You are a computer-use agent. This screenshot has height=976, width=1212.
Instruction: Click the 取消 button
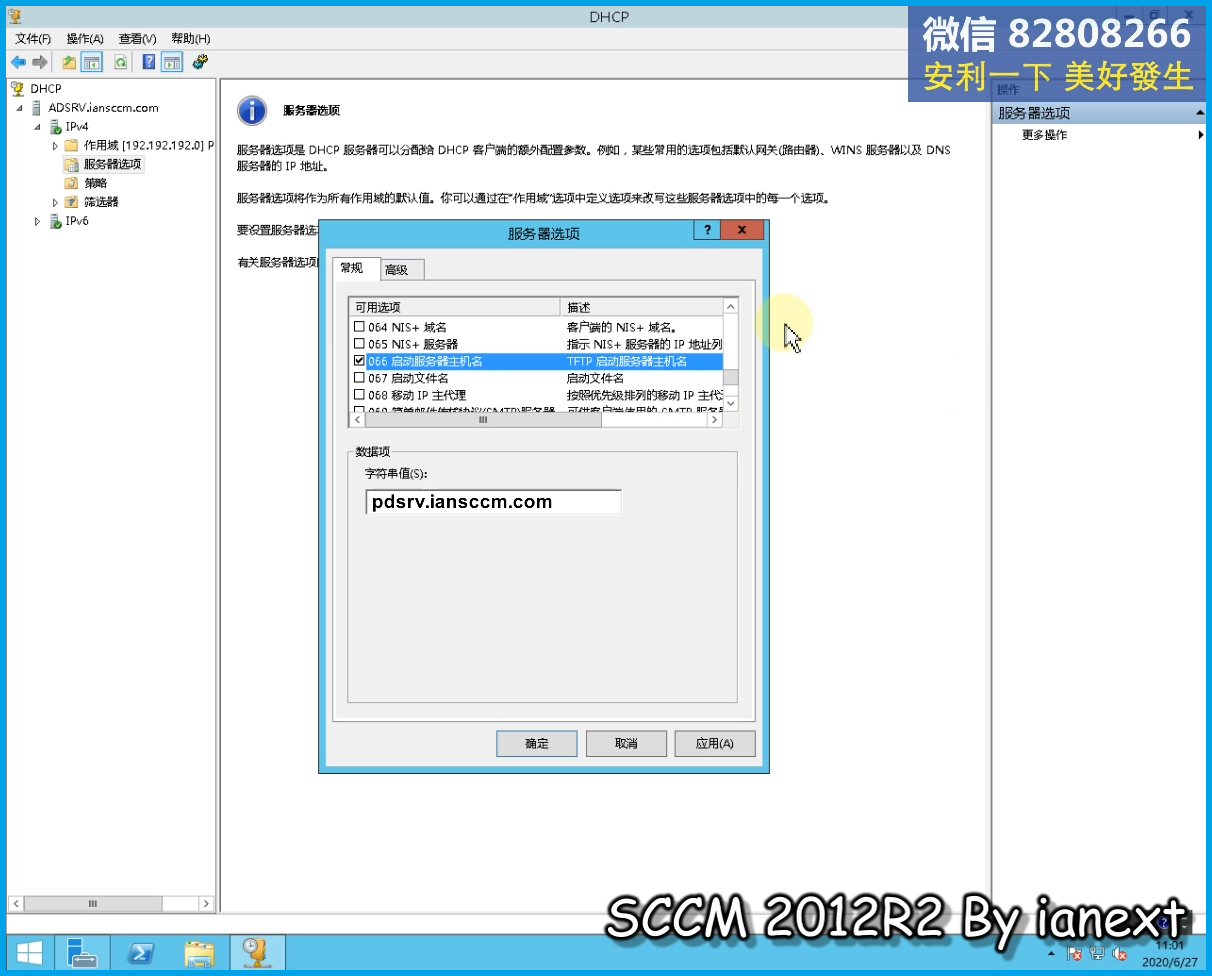626,744
